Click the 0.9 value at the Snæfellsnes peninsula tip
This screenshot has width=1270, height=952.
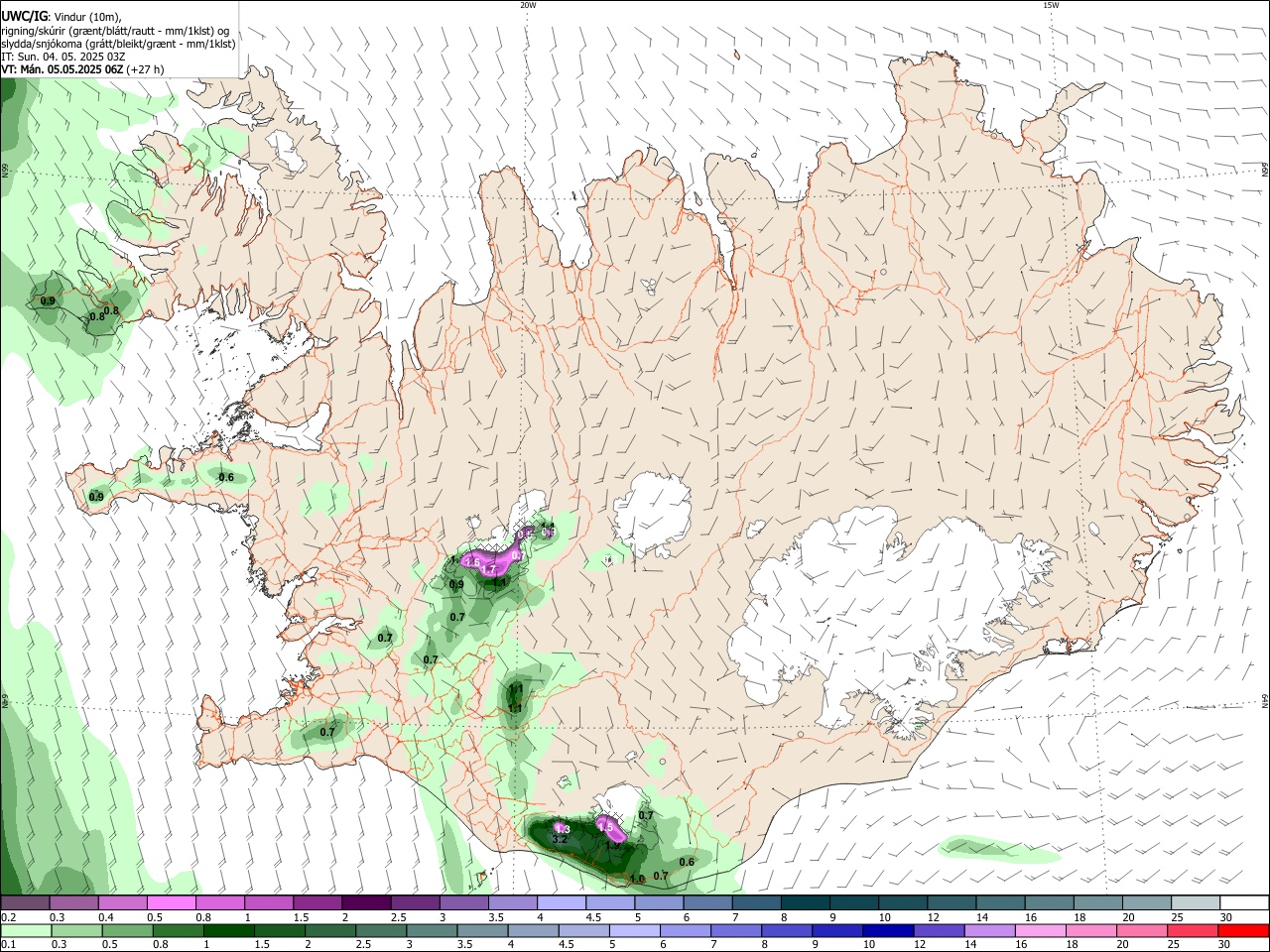pyautogui.click(x=96, y=497)
